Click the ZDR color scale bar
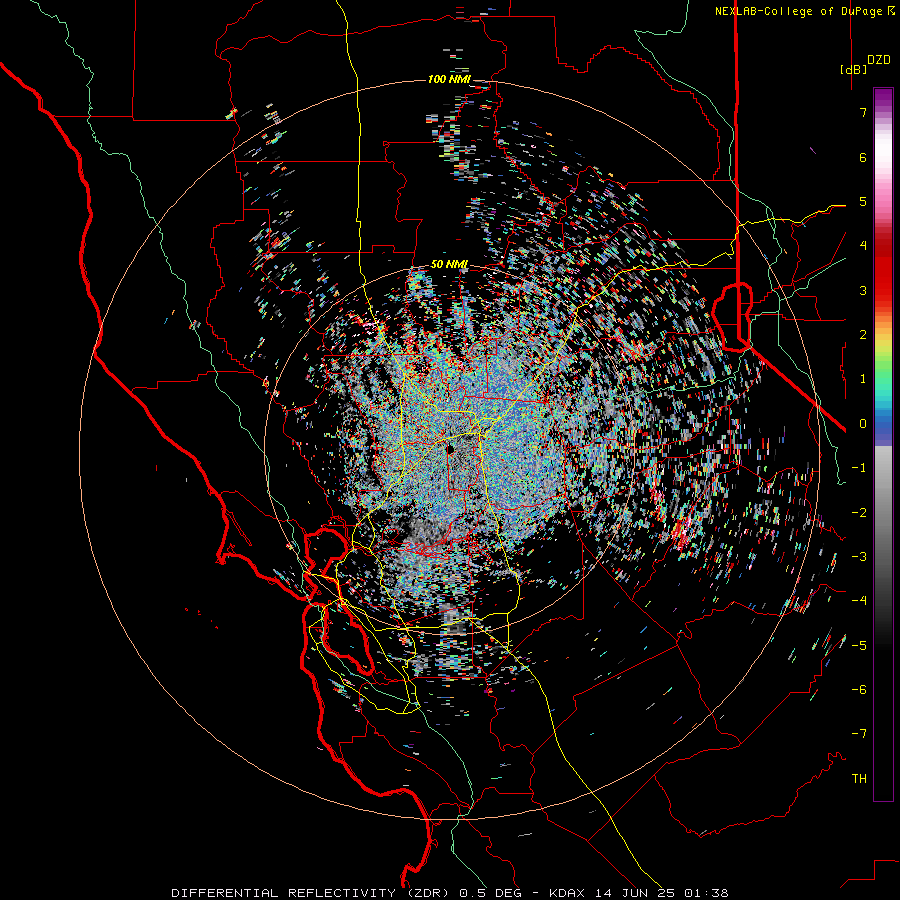Viewport: 900px width, 900px height. 883,444
